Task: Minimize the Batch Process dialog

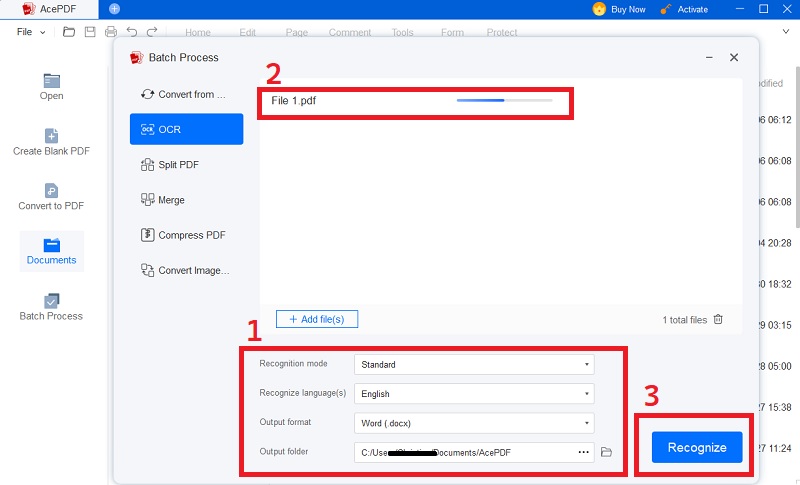Action: [x=709, y=58]
